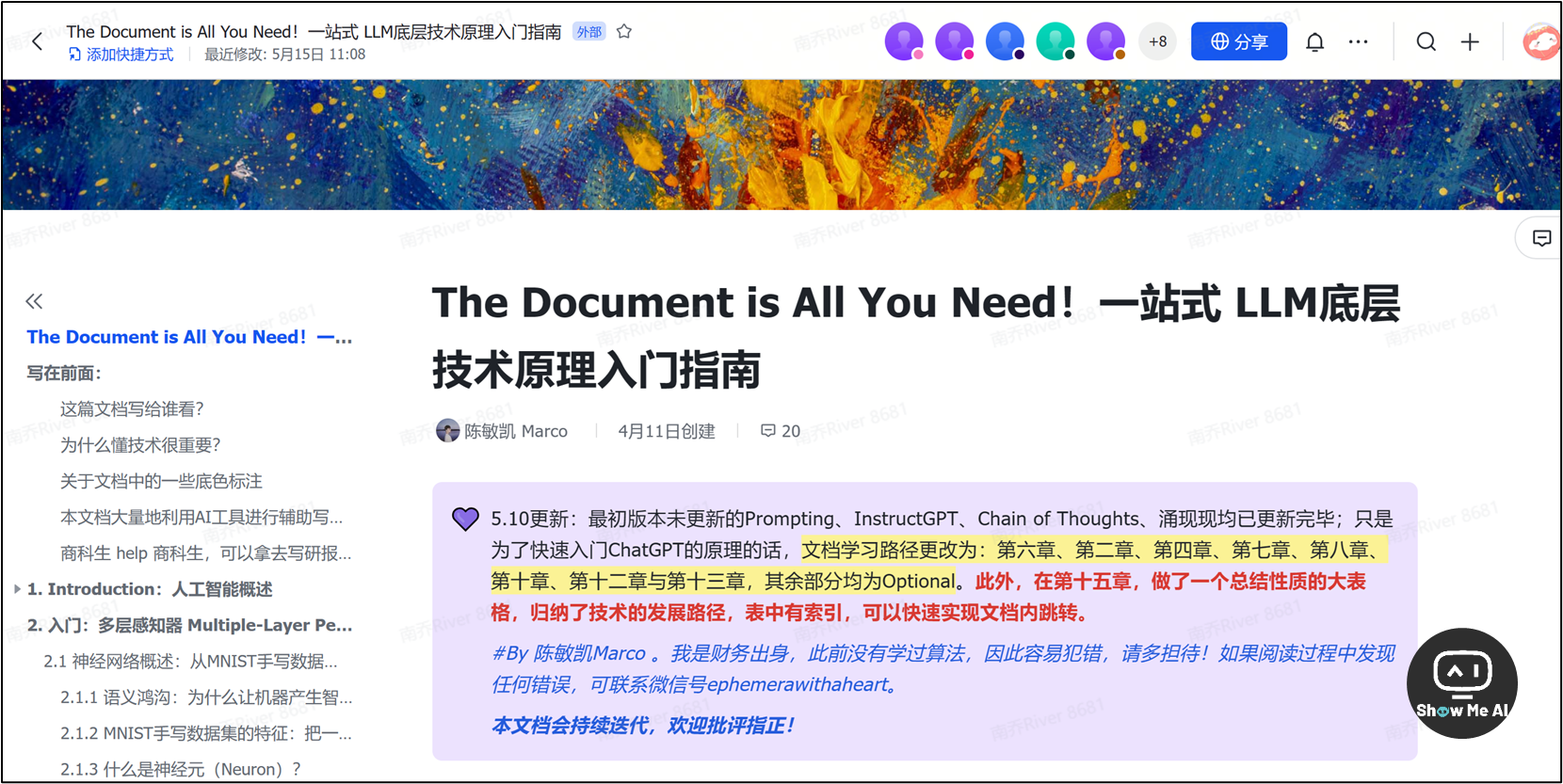Go to 为什么懂技术很重要 outline entry

point(140,444)
